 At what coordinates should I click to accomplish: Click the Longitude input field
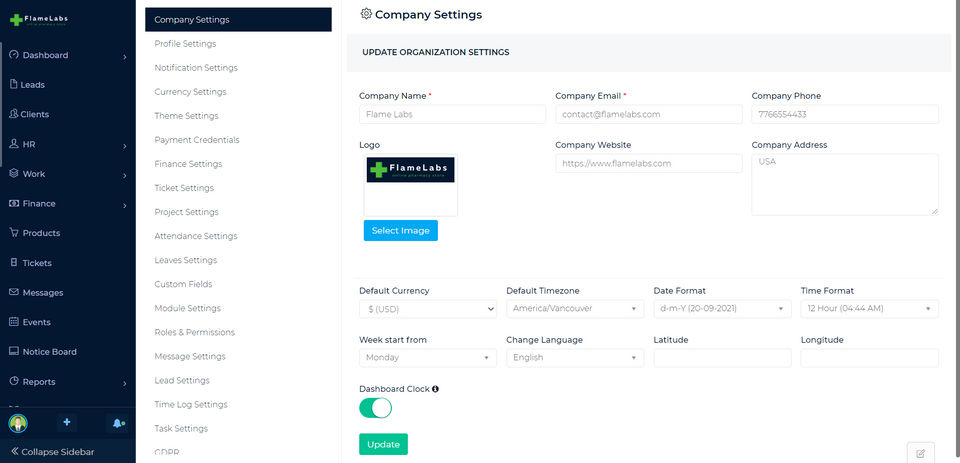pos(869,358)
